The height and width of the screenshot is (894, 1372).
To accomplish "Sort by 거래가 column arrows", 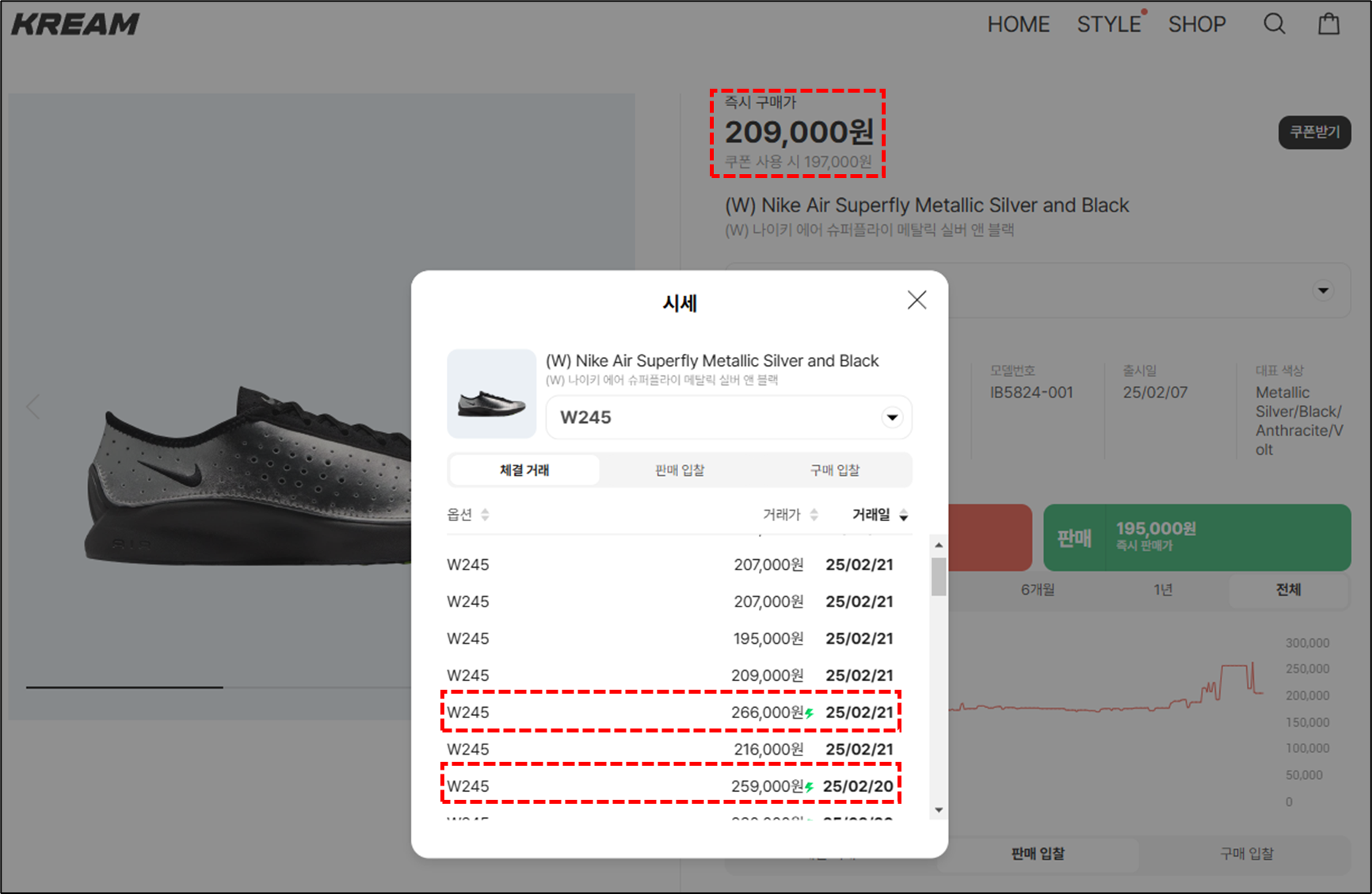I will click(814, 515).
